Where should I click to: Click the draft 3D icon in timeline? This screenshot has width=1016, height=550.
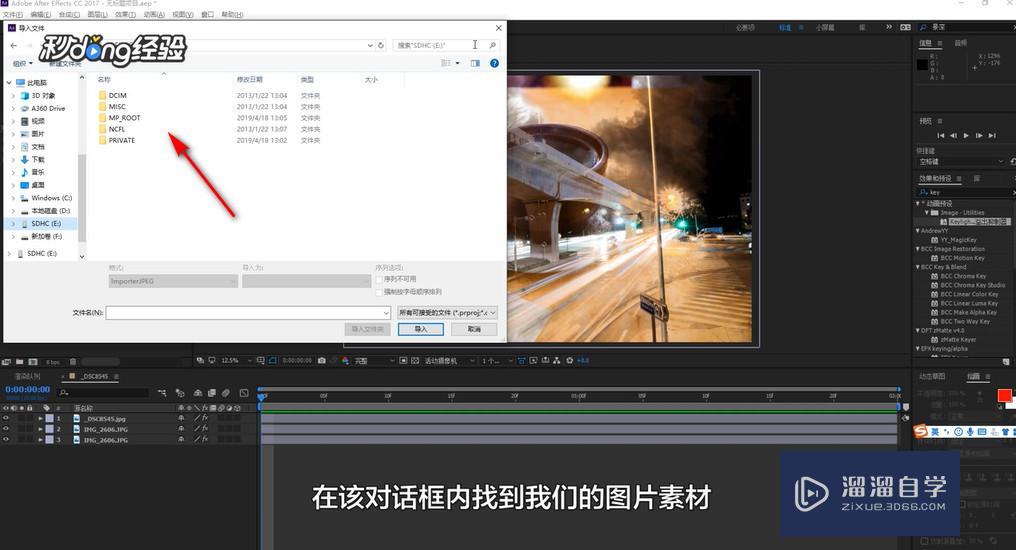click(180, 393)
